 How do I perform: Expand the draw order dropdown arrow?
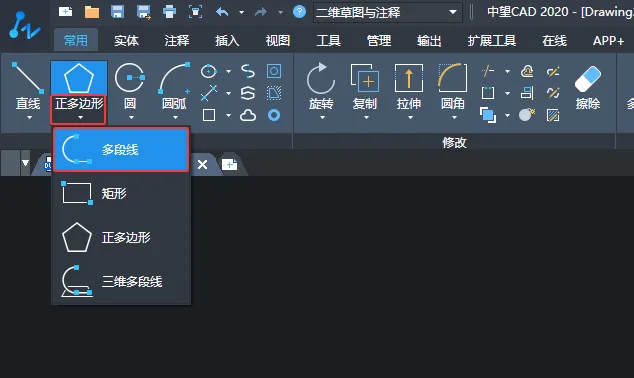coord(507,116)
